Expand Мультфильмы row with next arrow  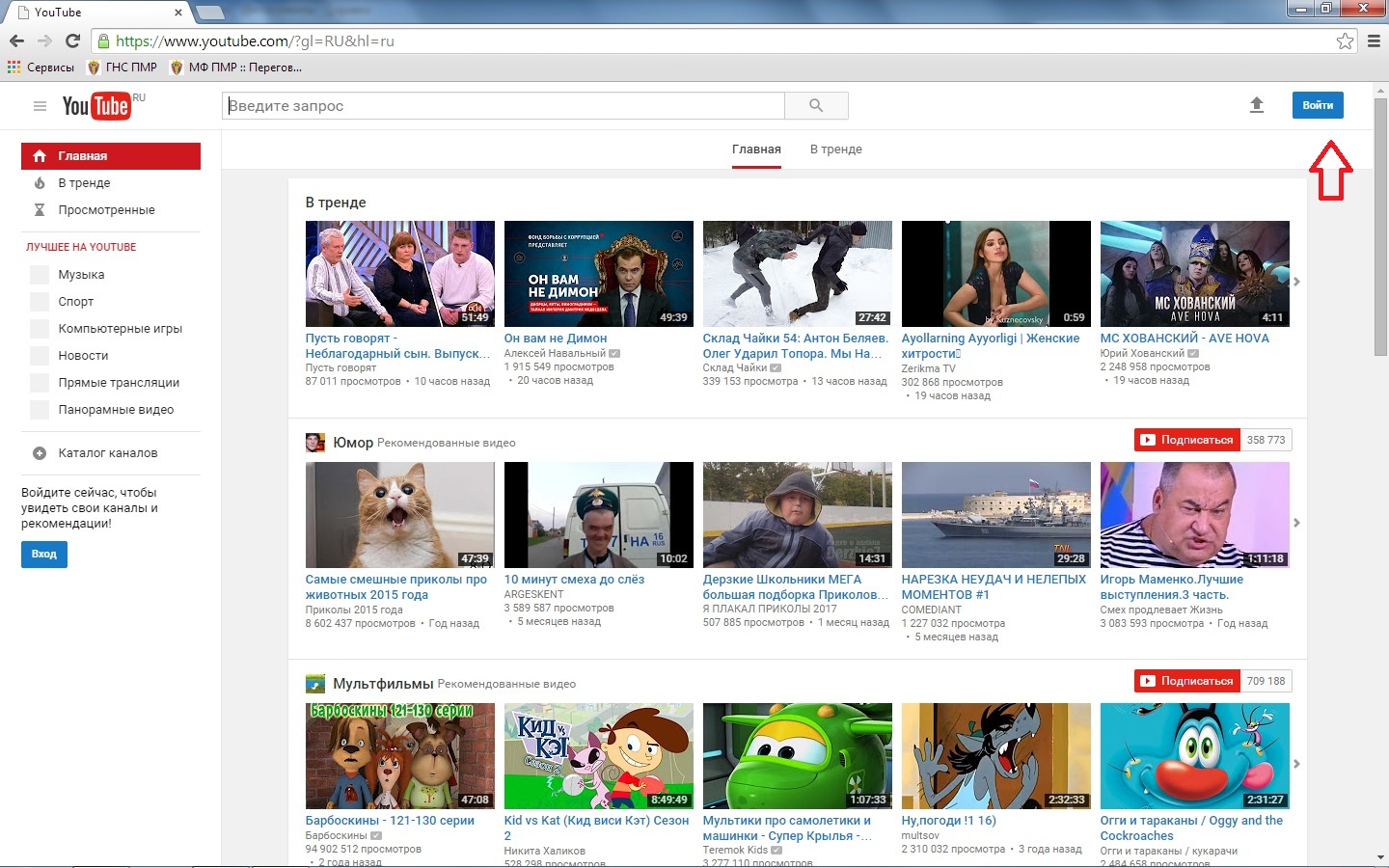1296,764
